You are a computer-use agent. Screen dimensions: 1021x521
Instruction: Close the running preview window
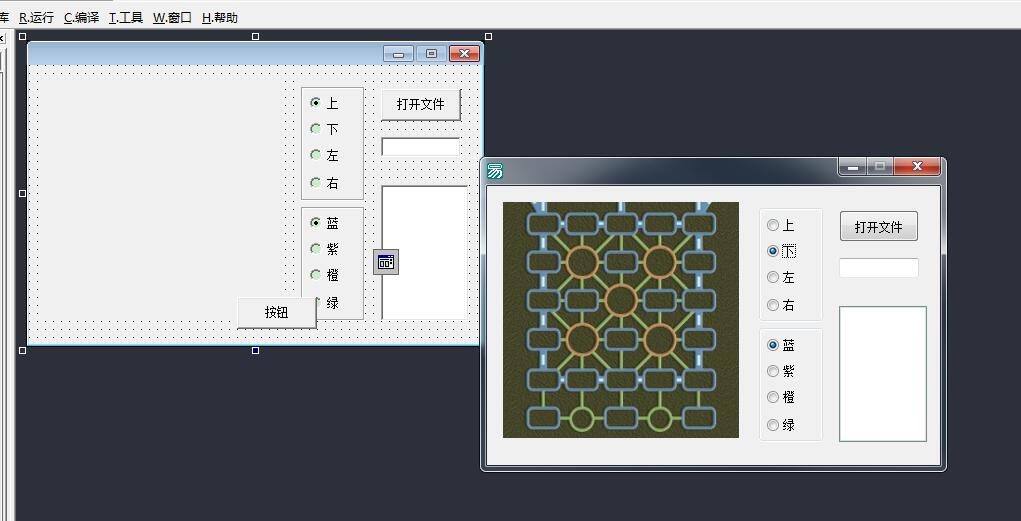click(917, 167)
